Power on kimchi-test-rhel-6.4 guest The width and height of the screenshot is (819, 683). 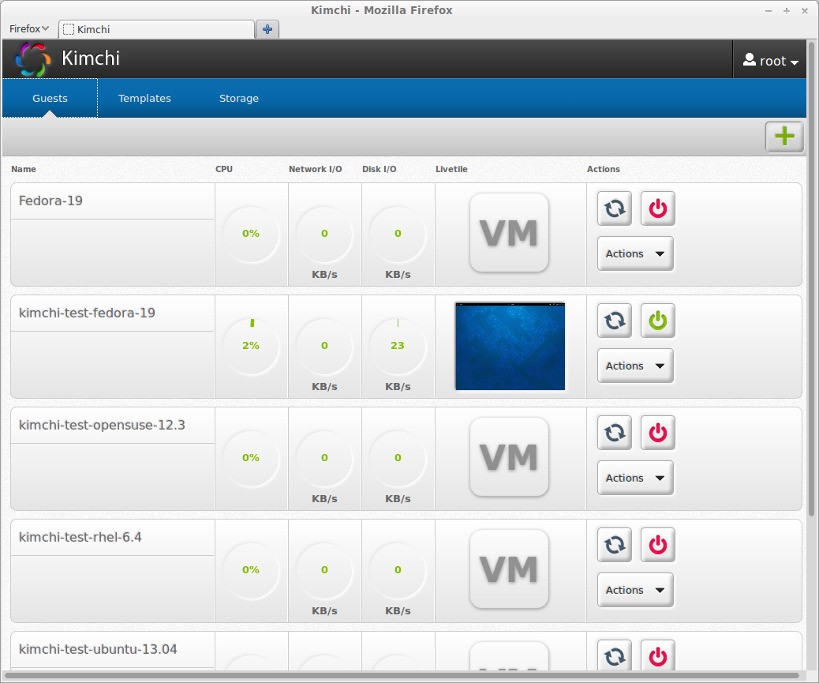pos(658,545)
